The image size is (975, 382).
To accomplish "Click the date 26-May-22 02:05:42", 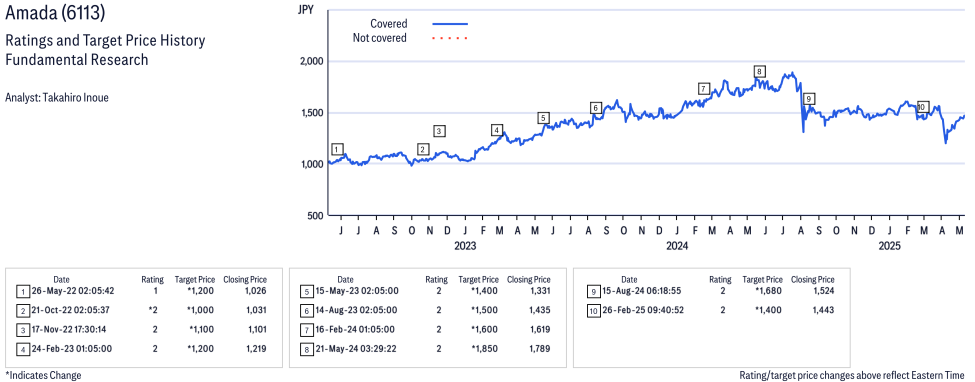I will point(73,291).
